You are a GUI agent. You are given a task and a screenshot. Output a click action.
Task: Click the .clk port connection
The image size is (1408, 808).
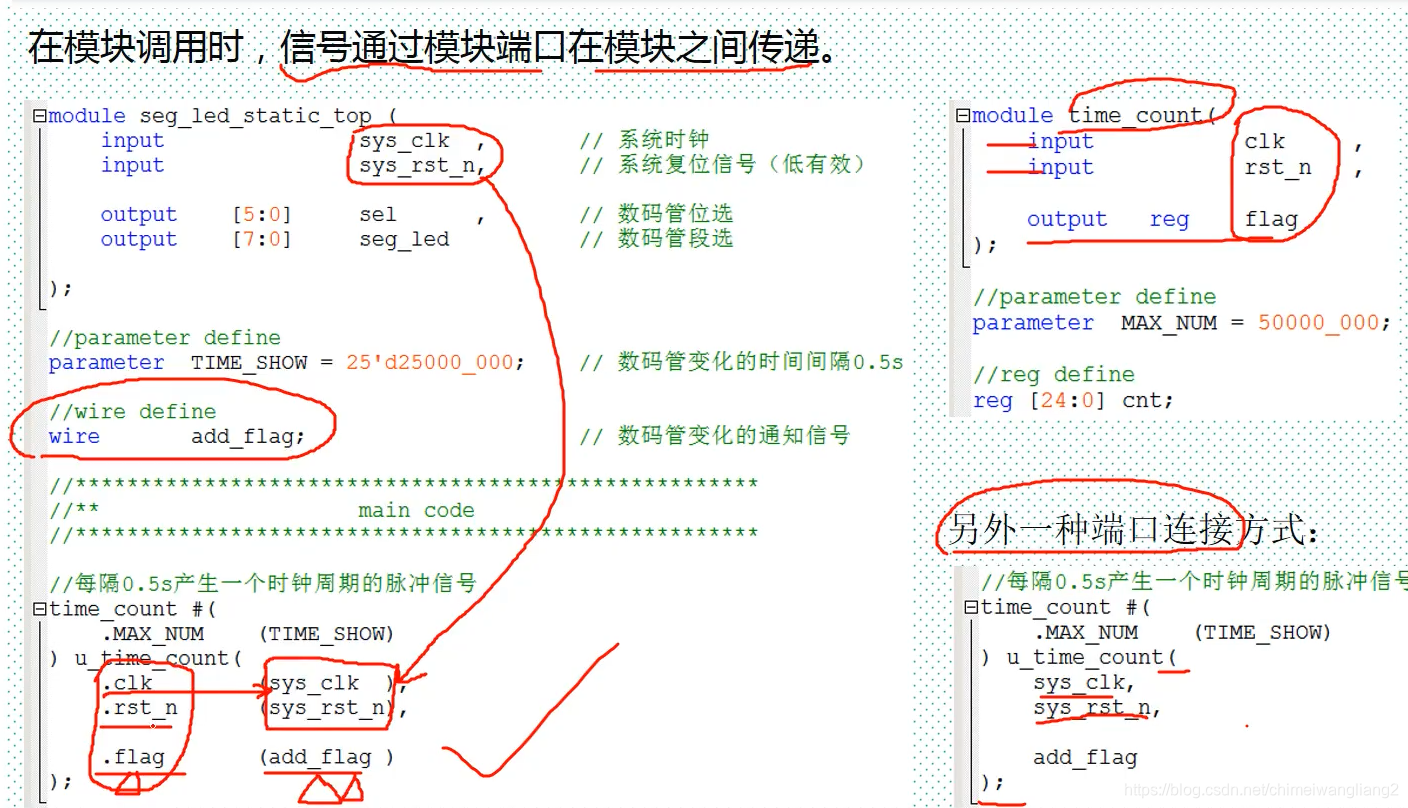coord(126,684)
